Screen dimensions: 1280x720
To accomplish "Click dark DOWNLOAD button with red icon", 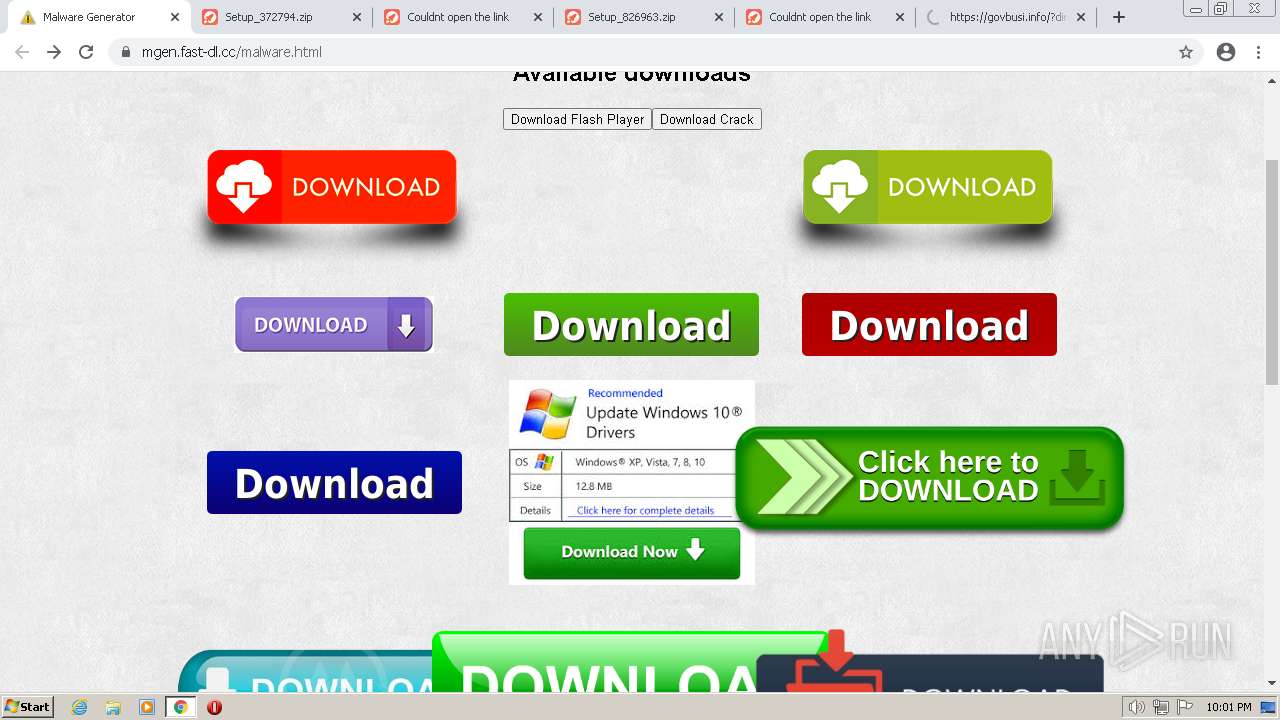I will [x=930, y=674].
